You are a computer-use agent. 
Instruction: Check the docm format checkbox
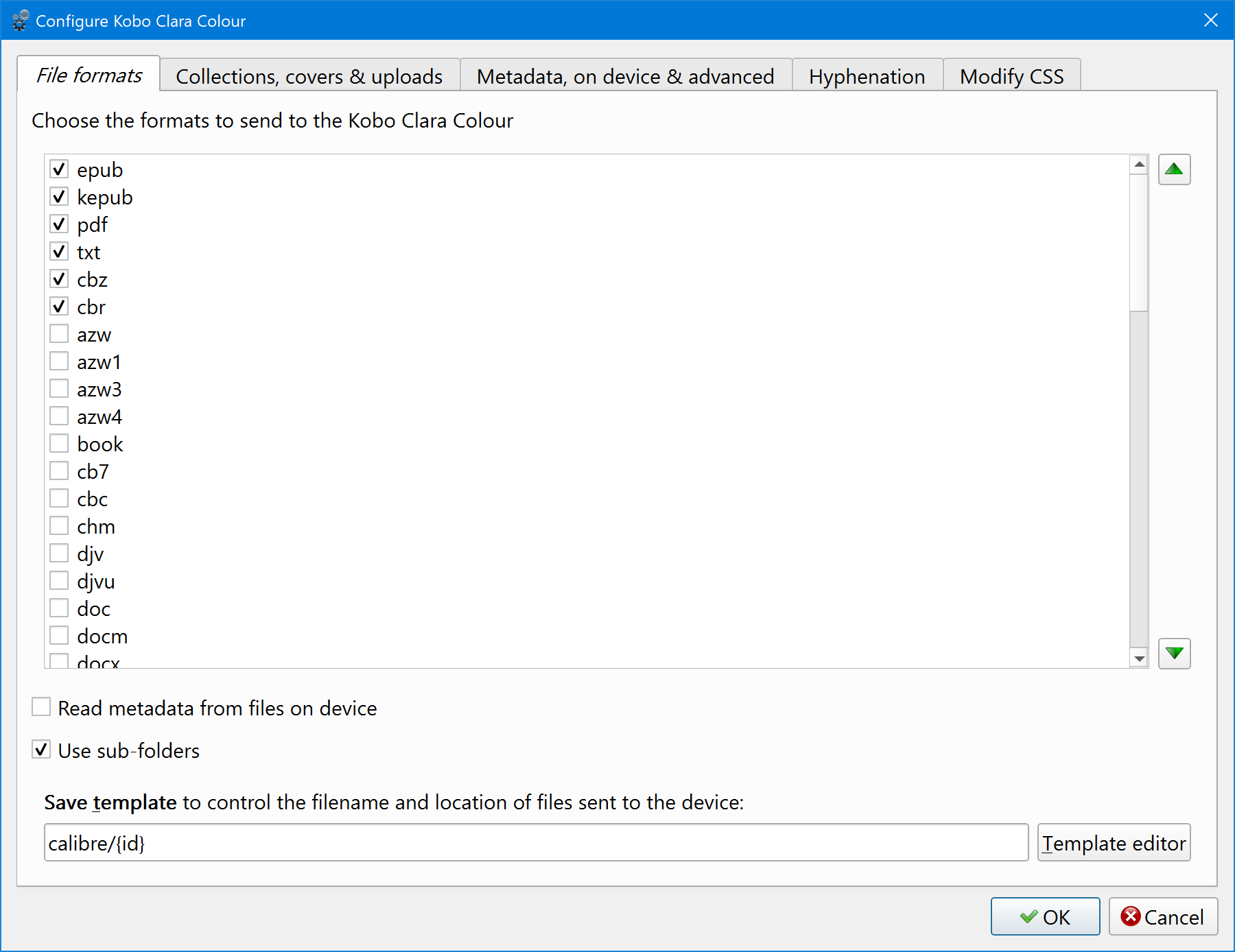[60, 635]
